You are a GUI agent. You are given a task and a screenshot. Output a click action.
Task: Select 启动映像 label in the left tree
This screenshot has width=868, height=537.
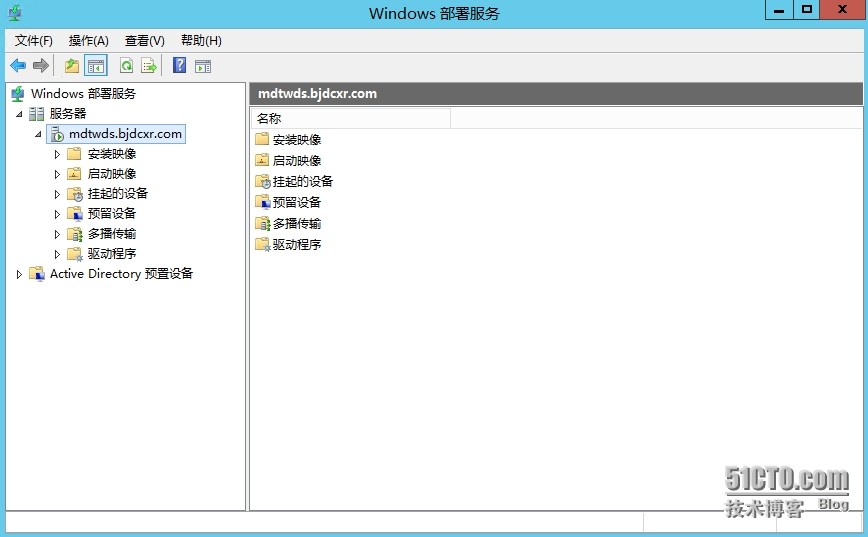pos(112,174)
